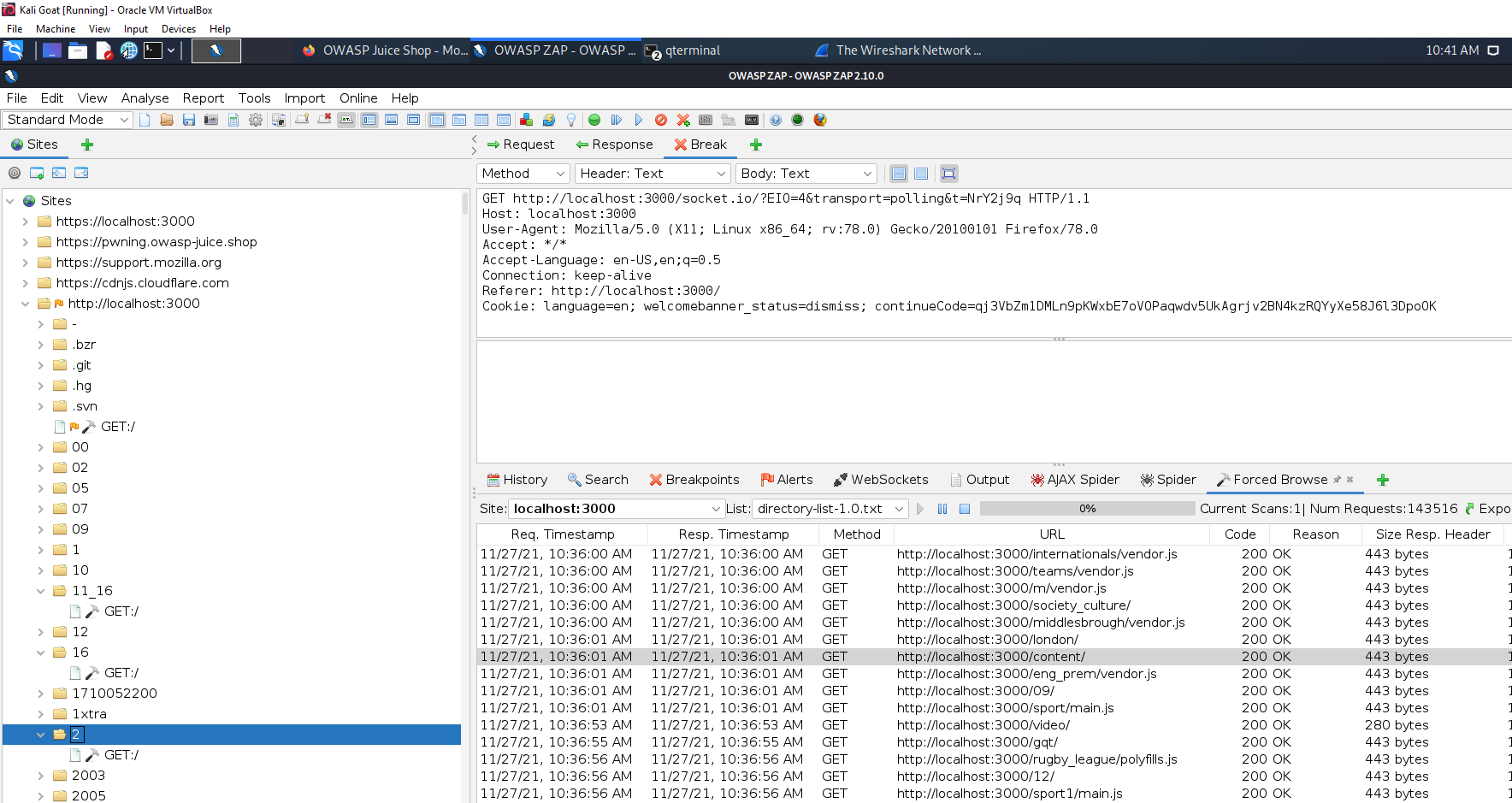Image resolution: width=1512 pixels, height=803 pixels.
Task: Toggle the pin on the Forced Browse tab
Action: [x=1338, y=480]
